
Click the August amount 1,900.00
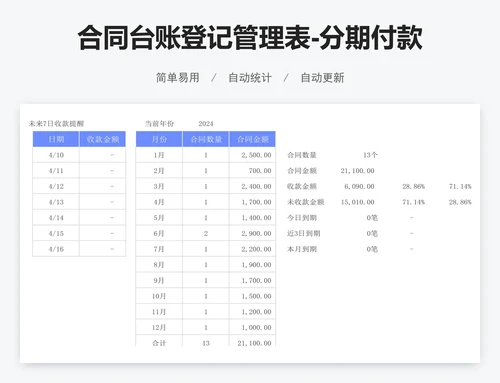(x=256, y=265)
